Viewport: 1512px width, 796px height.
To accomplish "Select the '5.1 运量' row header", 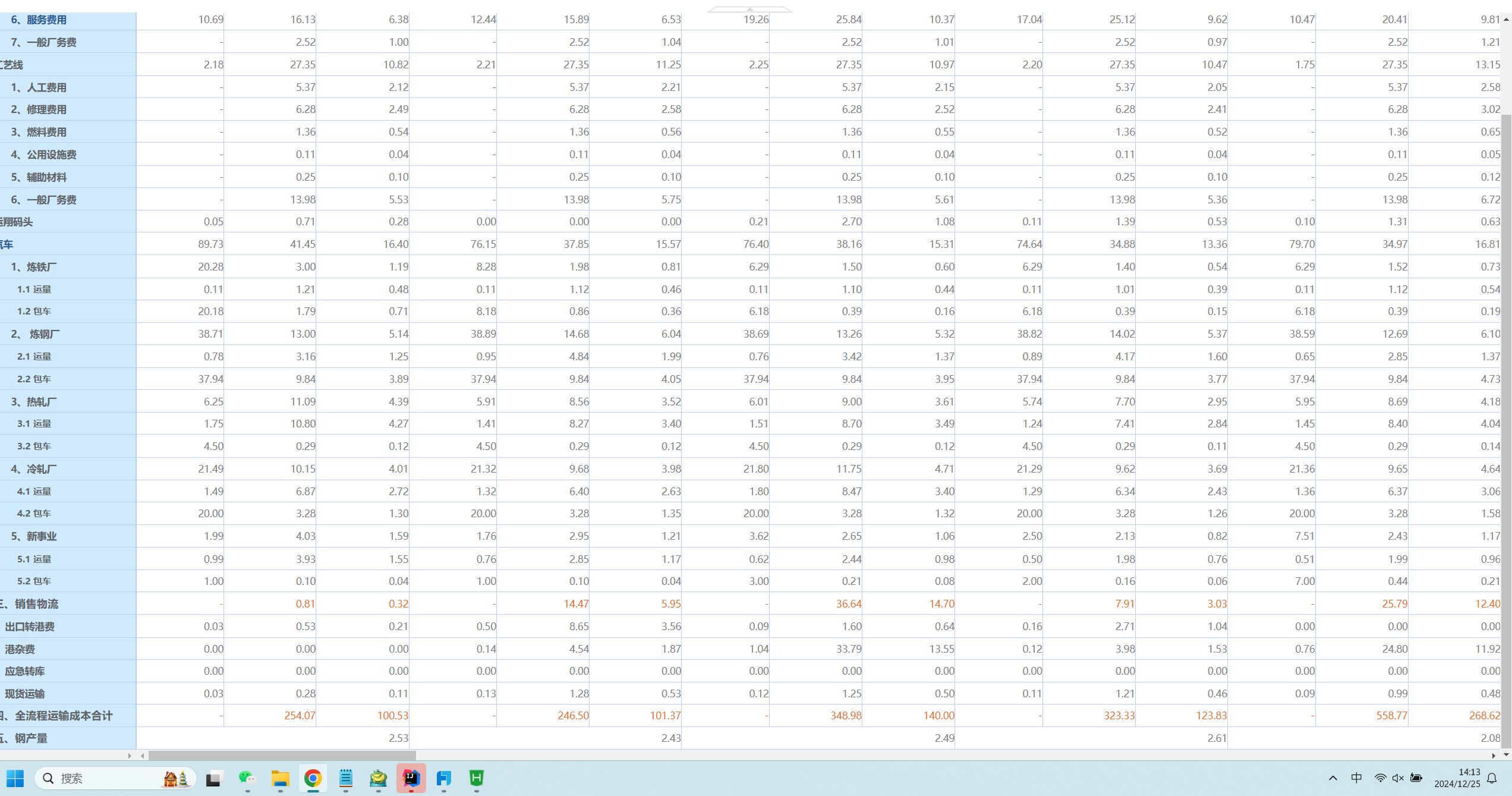I will (68, 559).
